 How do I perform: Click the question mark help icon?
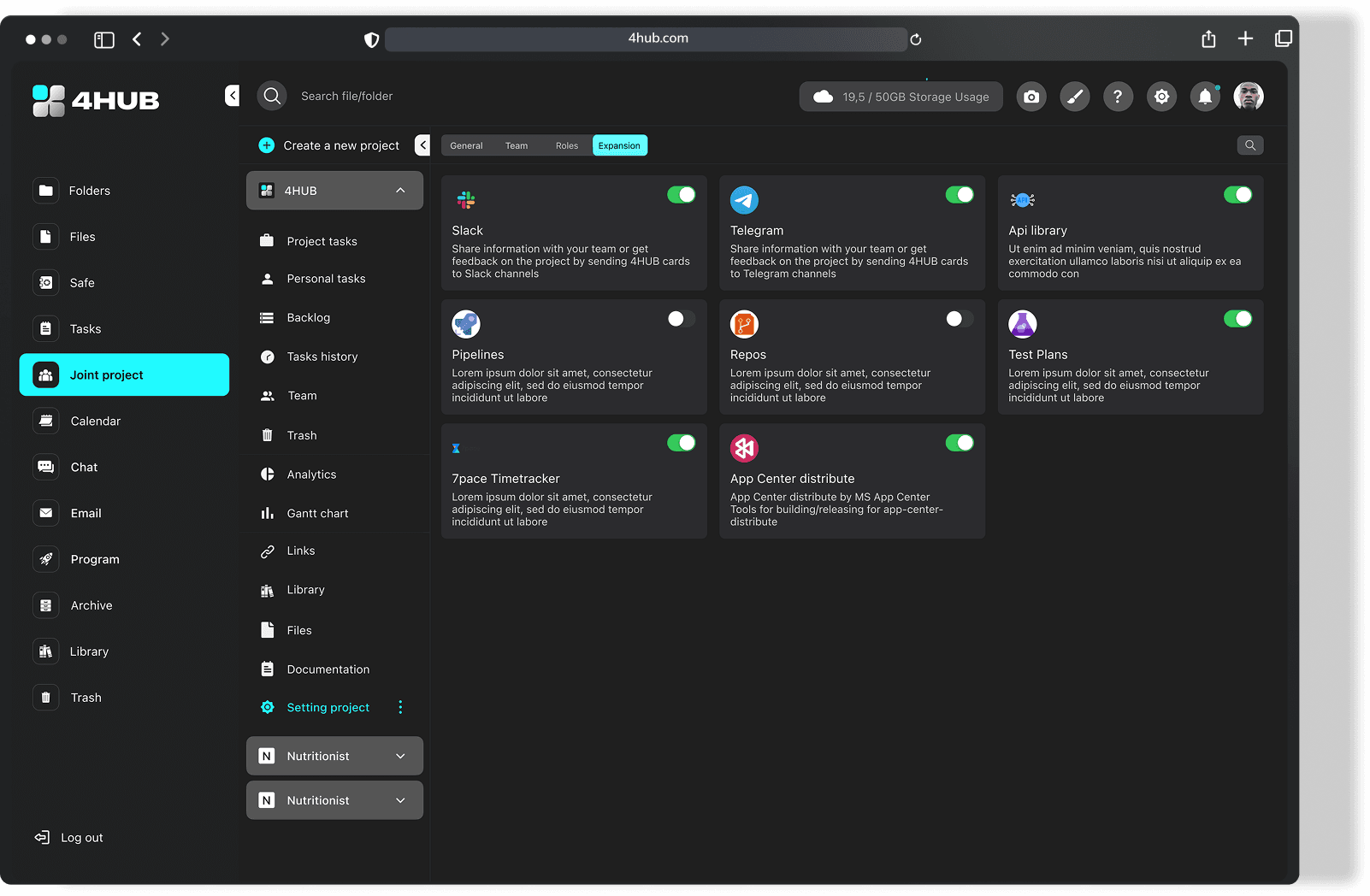pyautogui.click(x=1118, y=97)
